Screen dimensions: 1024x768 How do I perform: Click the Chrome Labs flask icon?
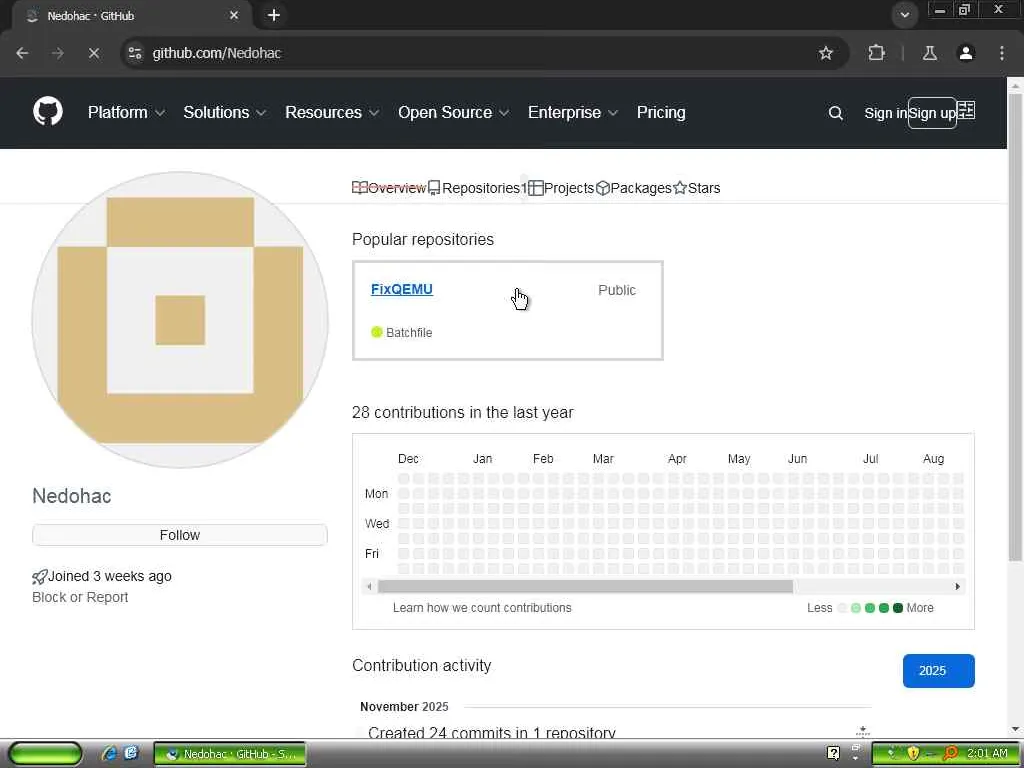coord(929,53)
